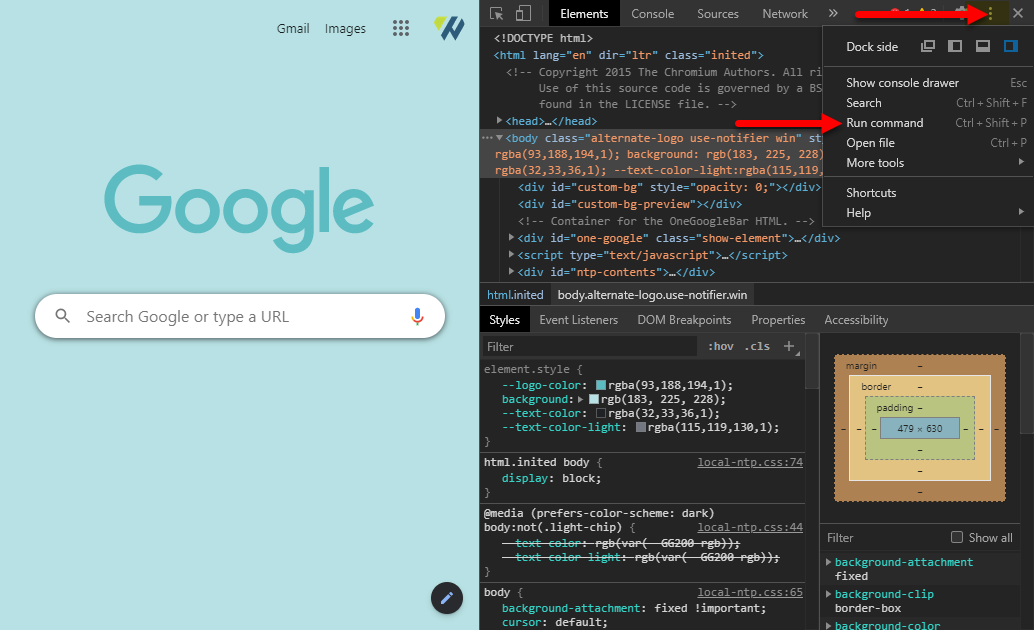
Task: Toggle the .cls element classes panel
Action: click(757, 346)
